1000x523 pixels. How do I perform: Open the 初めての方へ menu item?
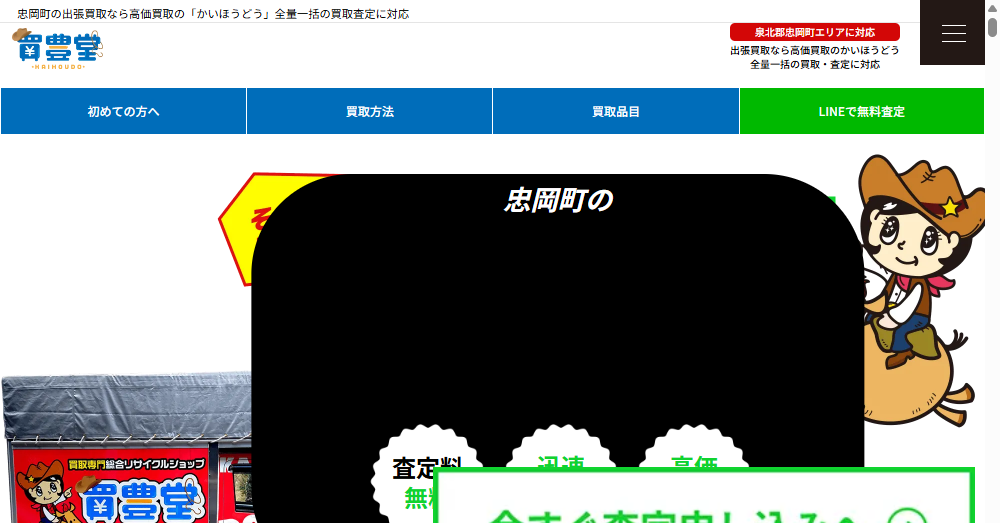[x=123, y=111]
